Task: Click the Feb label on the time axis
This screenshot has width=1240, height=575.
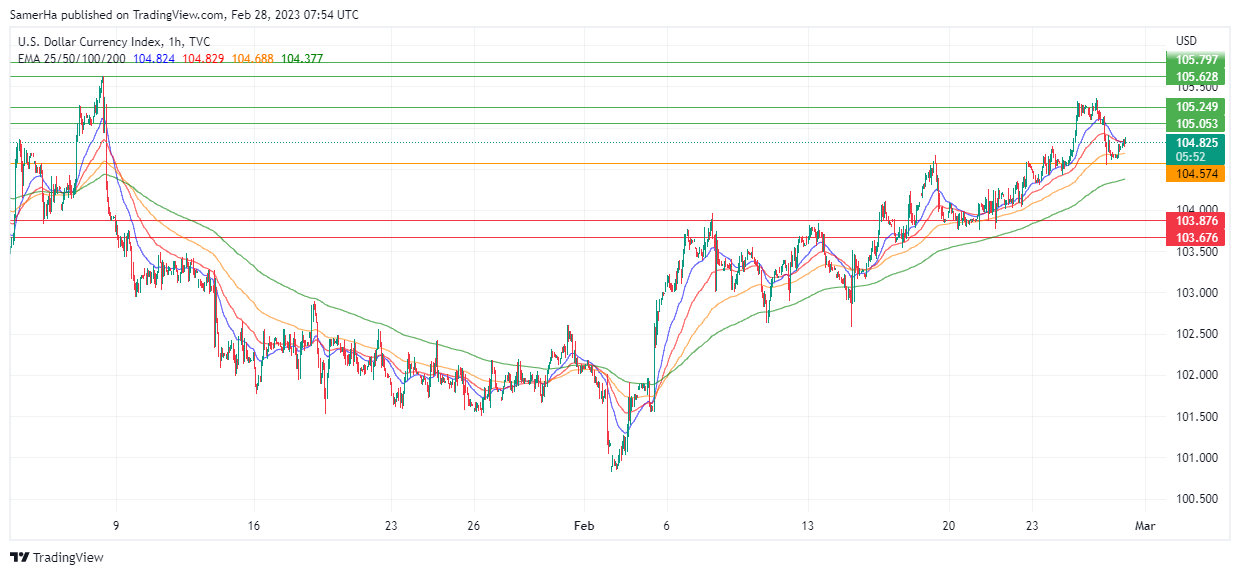Action: click(x=582, y=525)
